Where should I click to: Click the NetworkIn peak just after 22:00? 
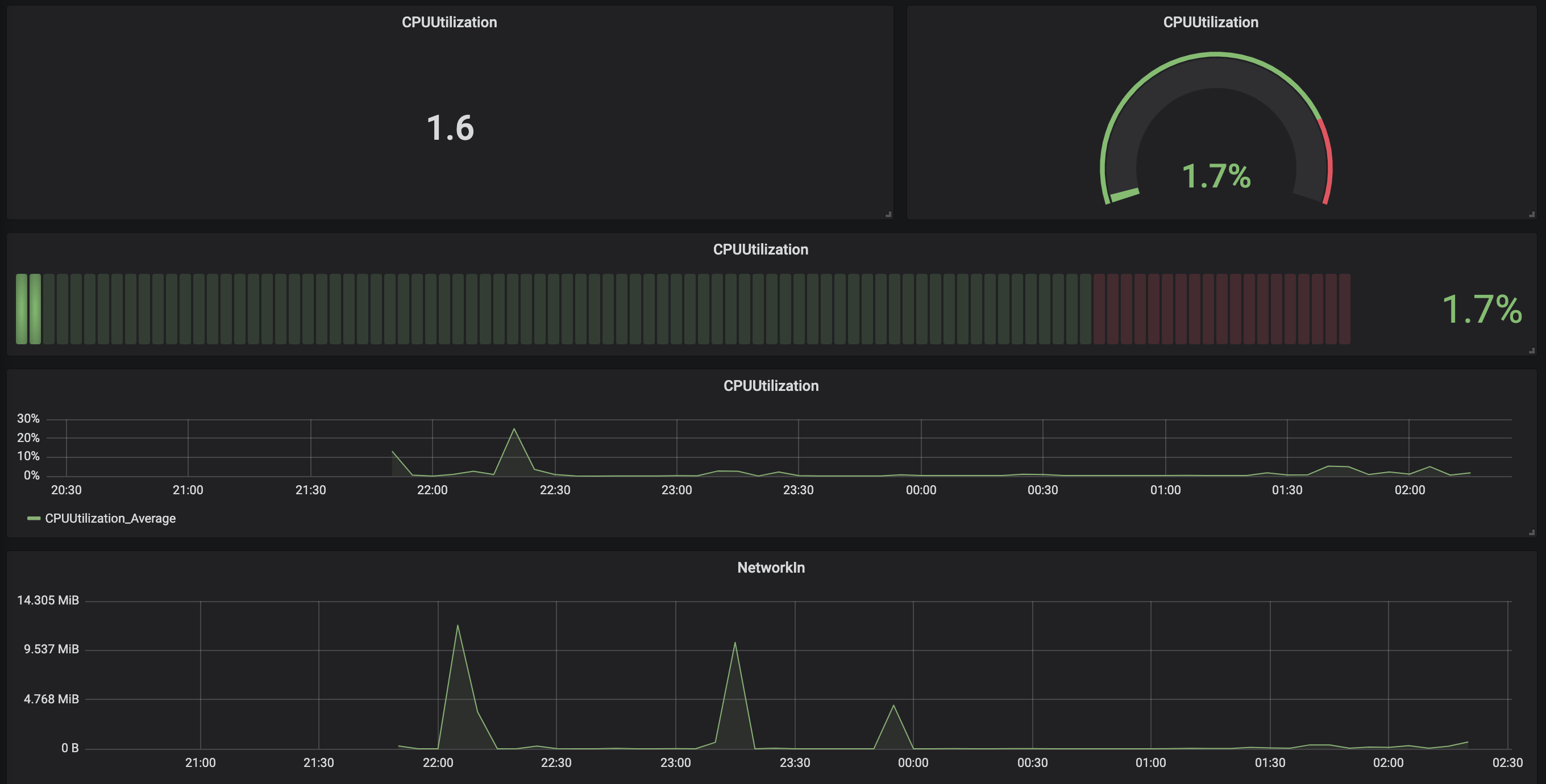(x=458, y=626)
